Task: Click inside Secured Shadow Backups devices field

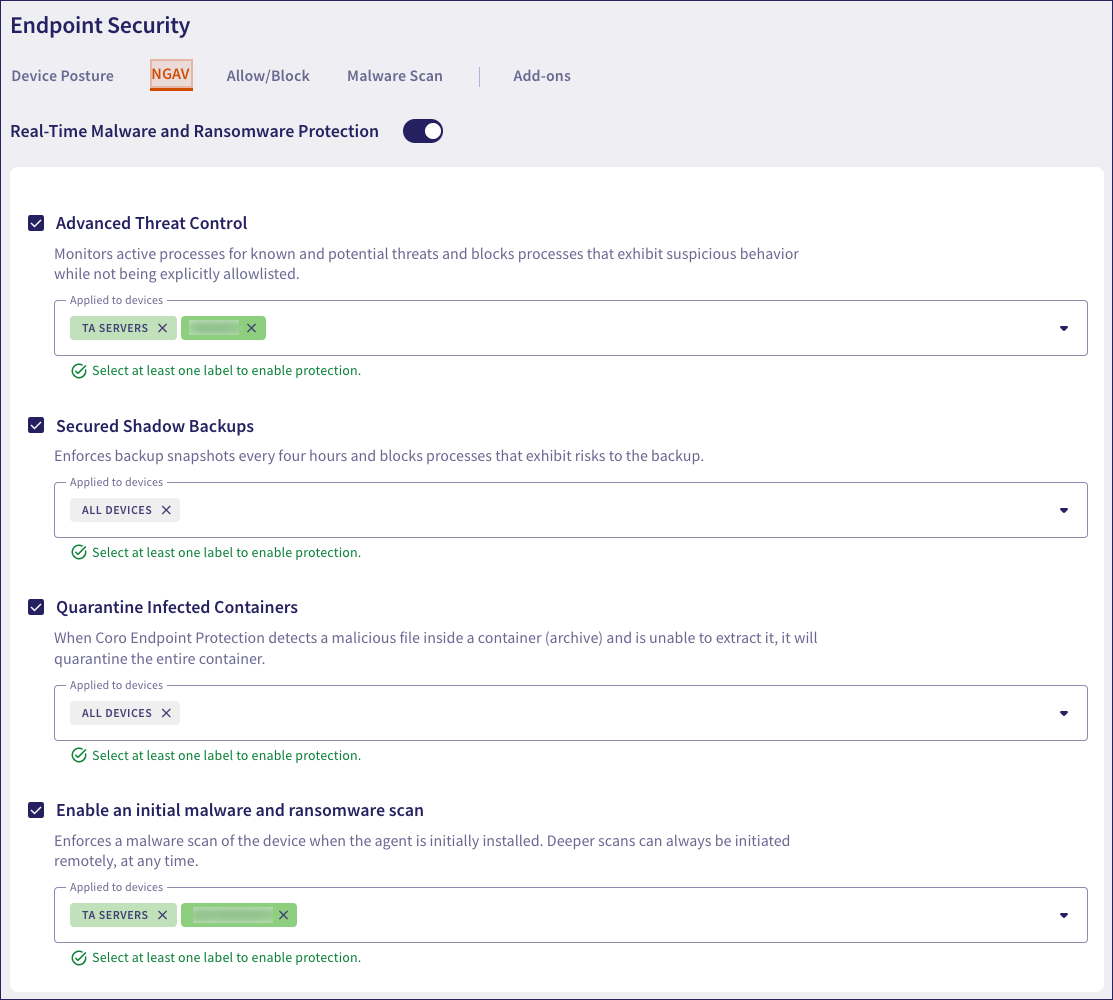Action: click(571, 510)
